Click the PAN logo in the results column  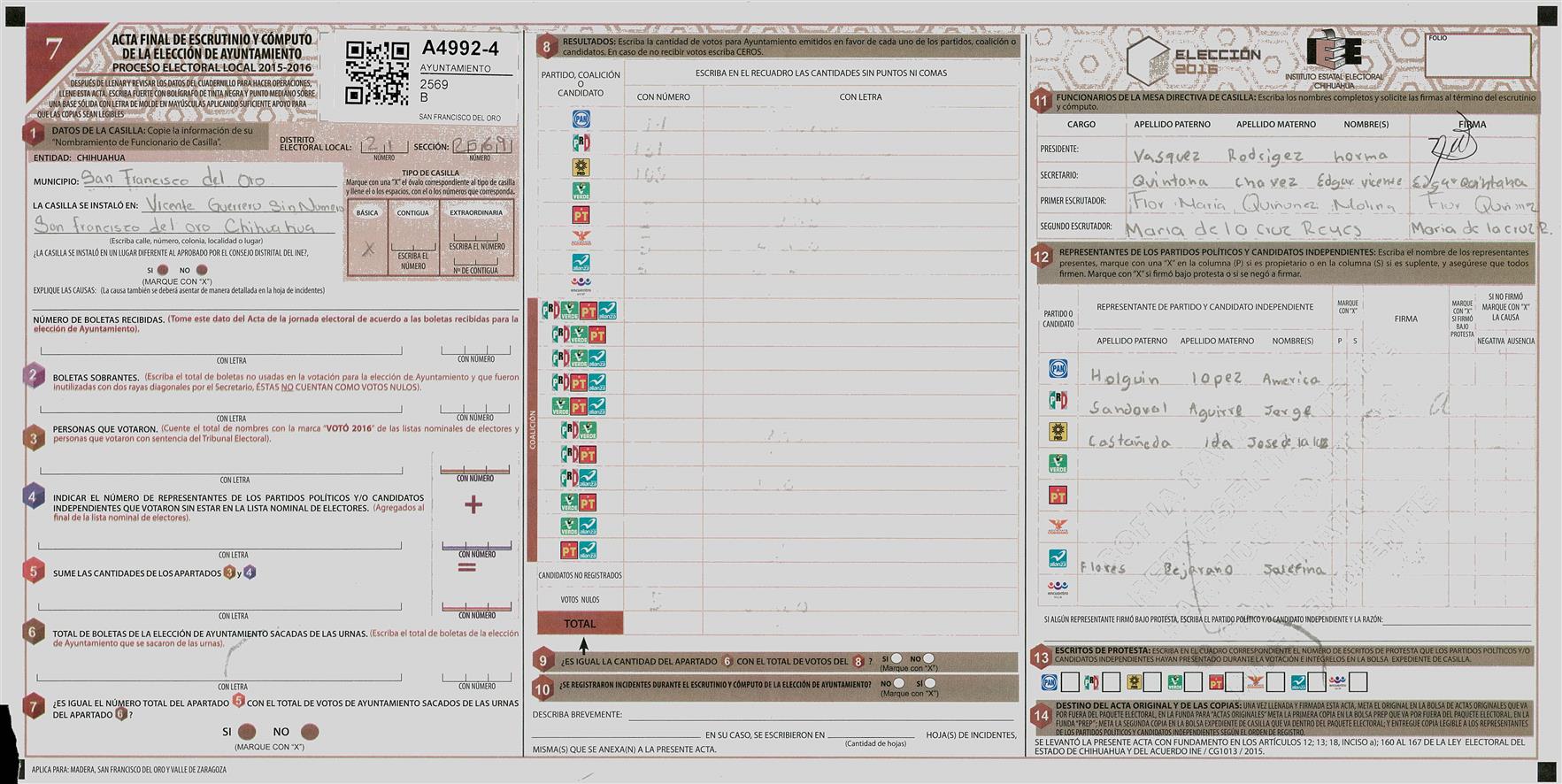pos(581,119)
